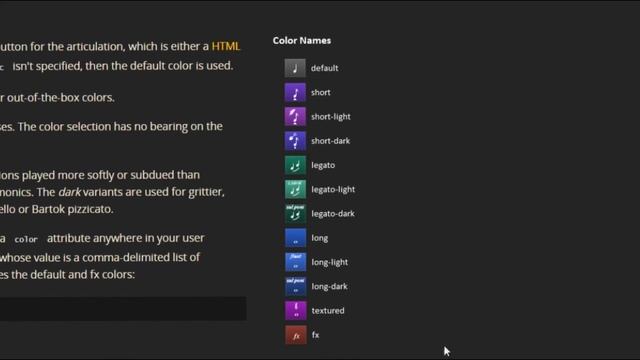
Task: Click the italic word 'dark'
Action: tap(69, 192)
